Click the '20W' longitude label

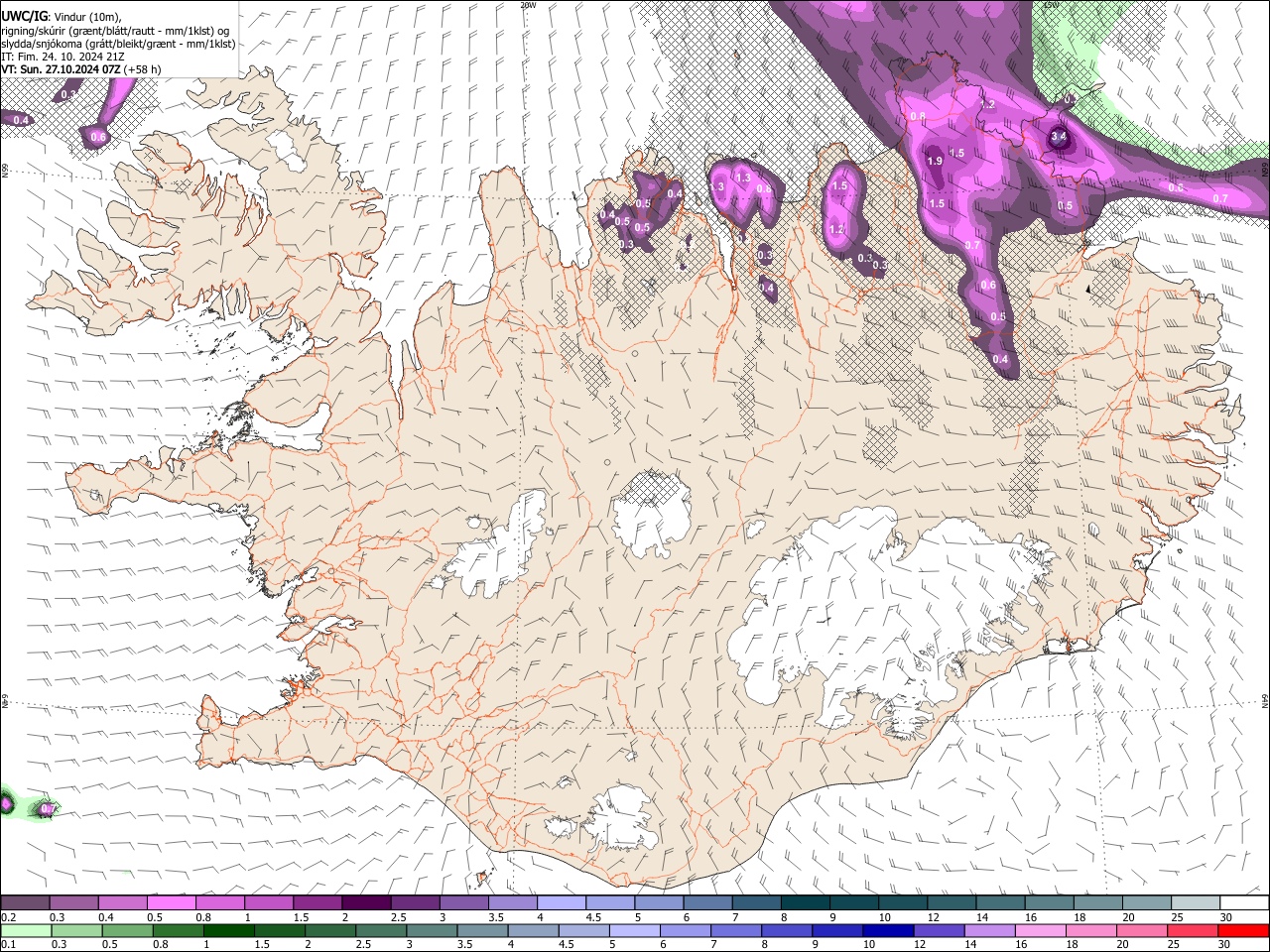pyautogui.click(x=528, y=5)
